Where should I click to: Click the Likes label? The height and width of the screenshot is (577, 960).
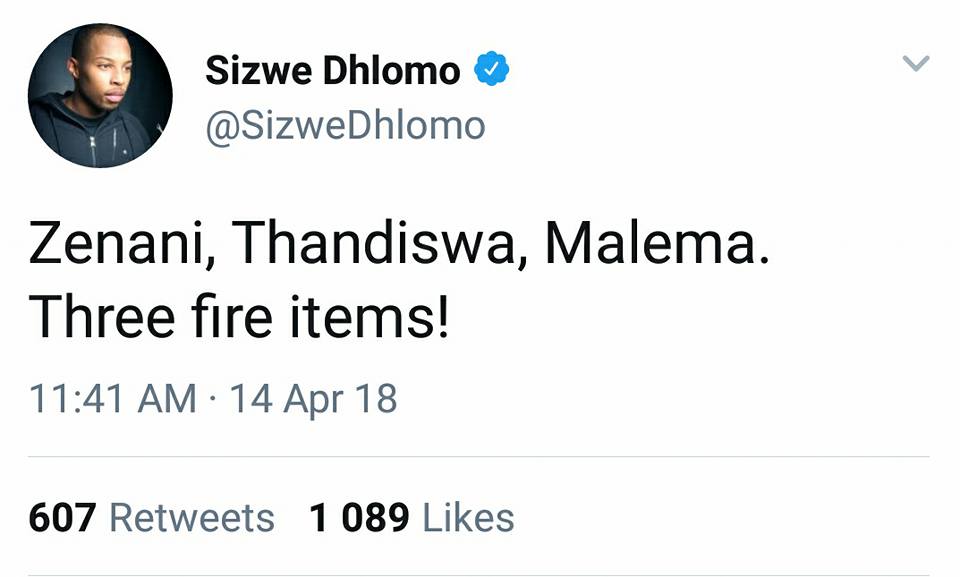[468, 518]
